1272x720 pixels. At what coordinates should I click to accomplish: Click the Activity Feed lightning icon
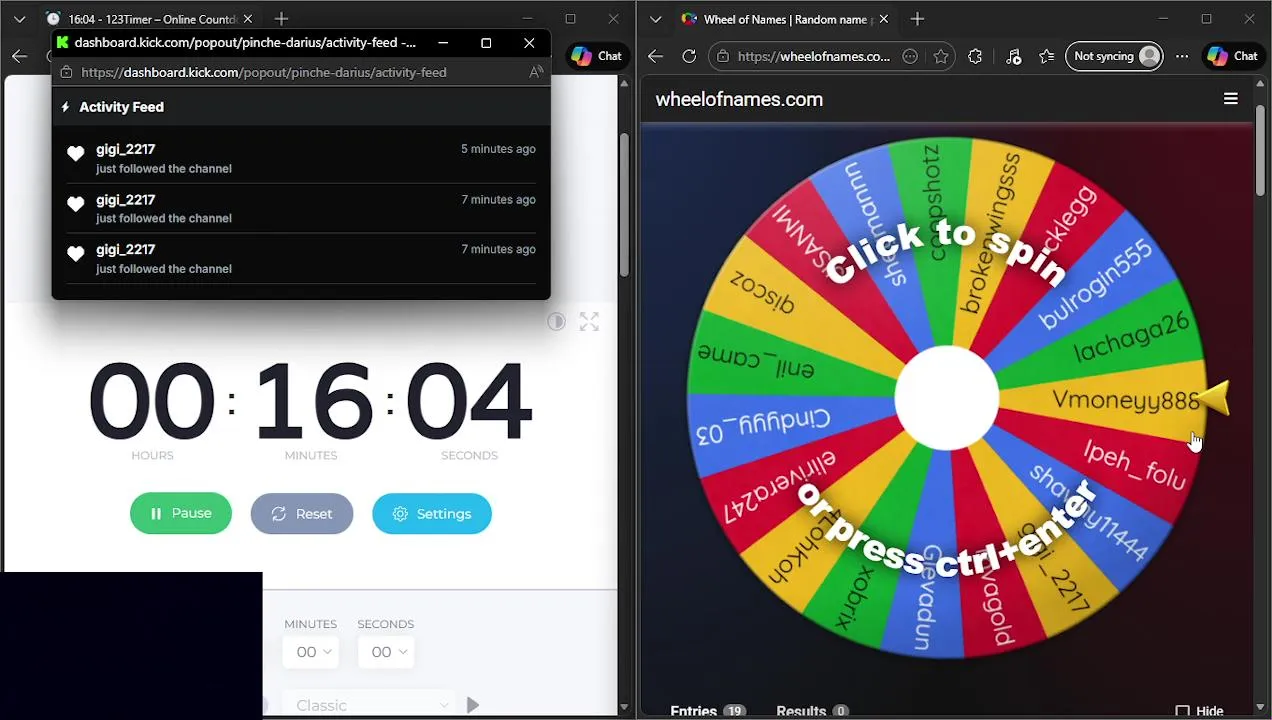[66, 107]
